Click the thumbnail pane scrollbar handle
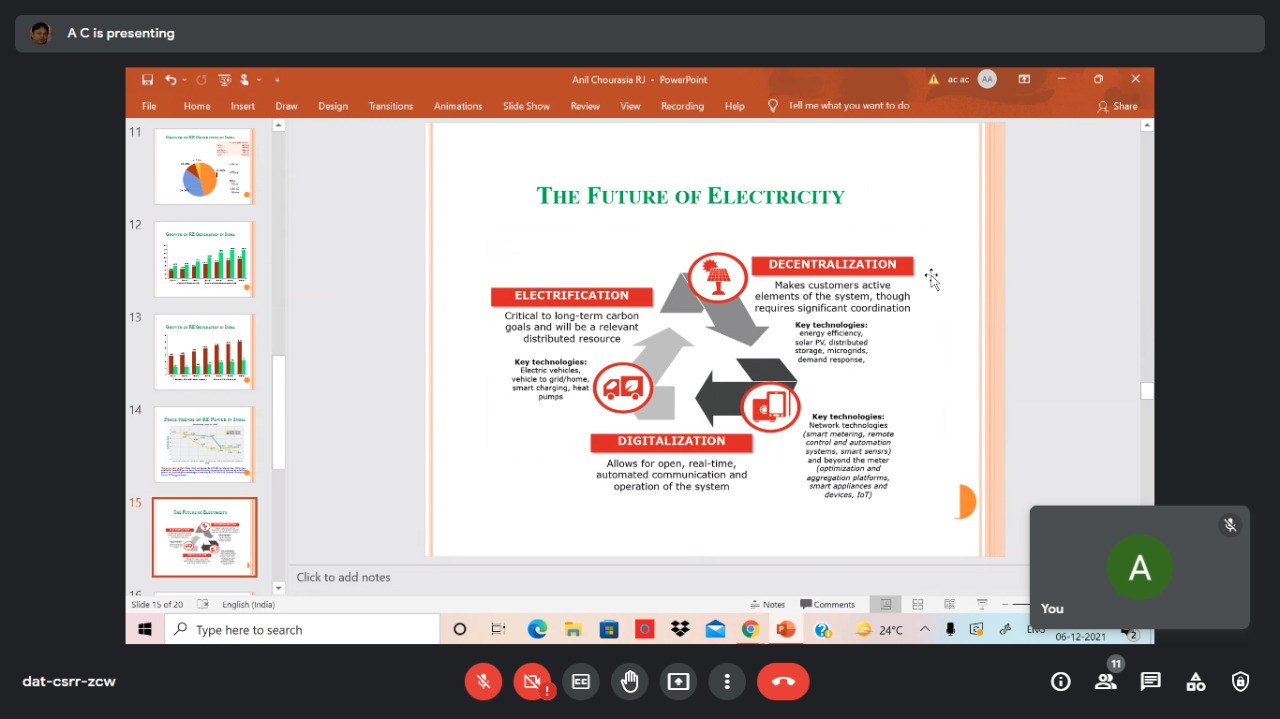1280x719 pixels. (279, 412)
